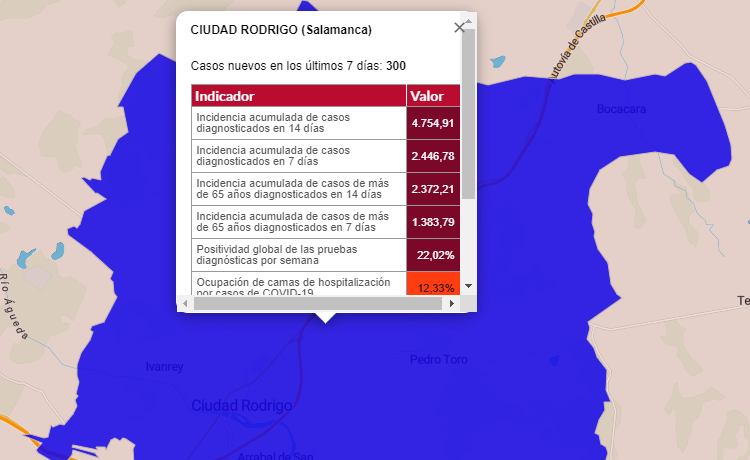Click 'Incidencia acumulada de casos diagnosticados en 7 días'
Screen dimensions: 750x460
click(299, 156)
